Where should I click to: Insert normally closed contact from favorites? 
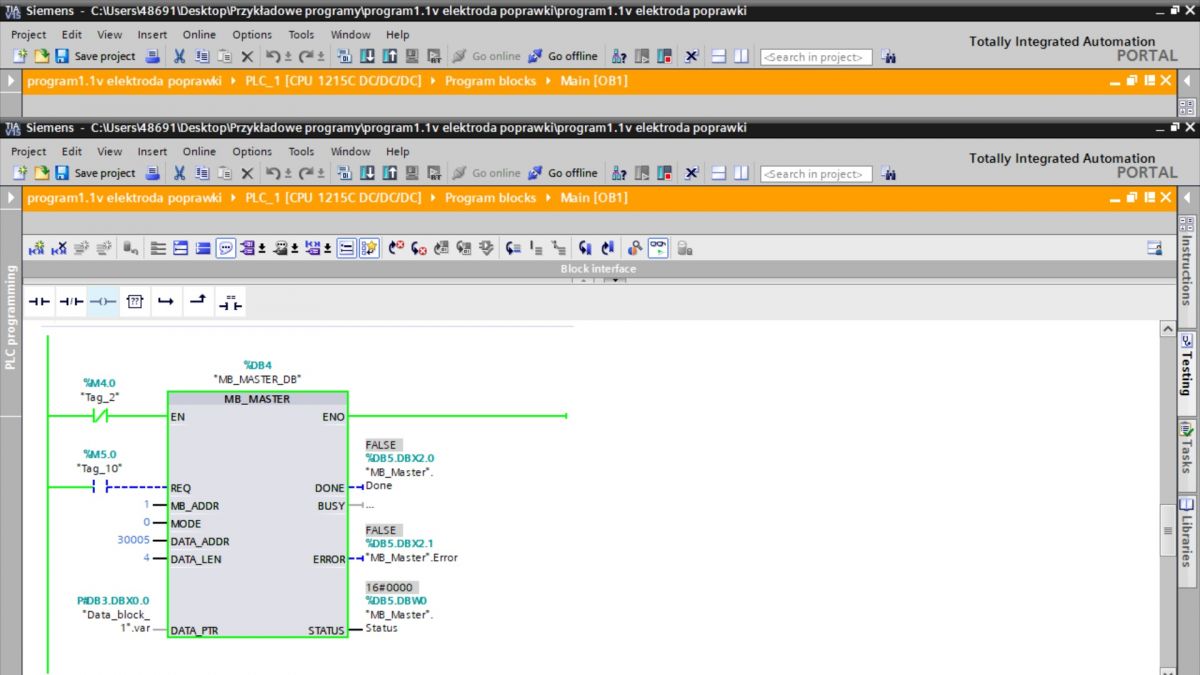coord(71,301)
